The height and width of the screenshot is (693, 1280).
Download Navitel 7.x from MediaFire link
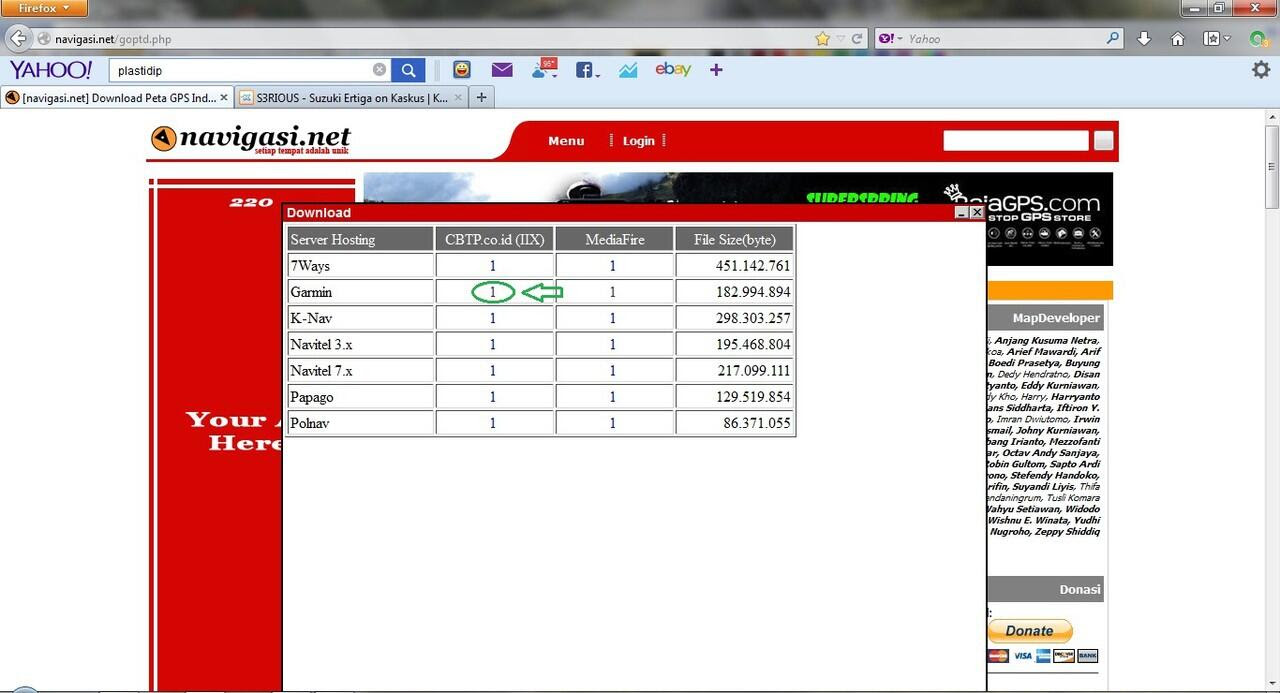coord(613,370)
